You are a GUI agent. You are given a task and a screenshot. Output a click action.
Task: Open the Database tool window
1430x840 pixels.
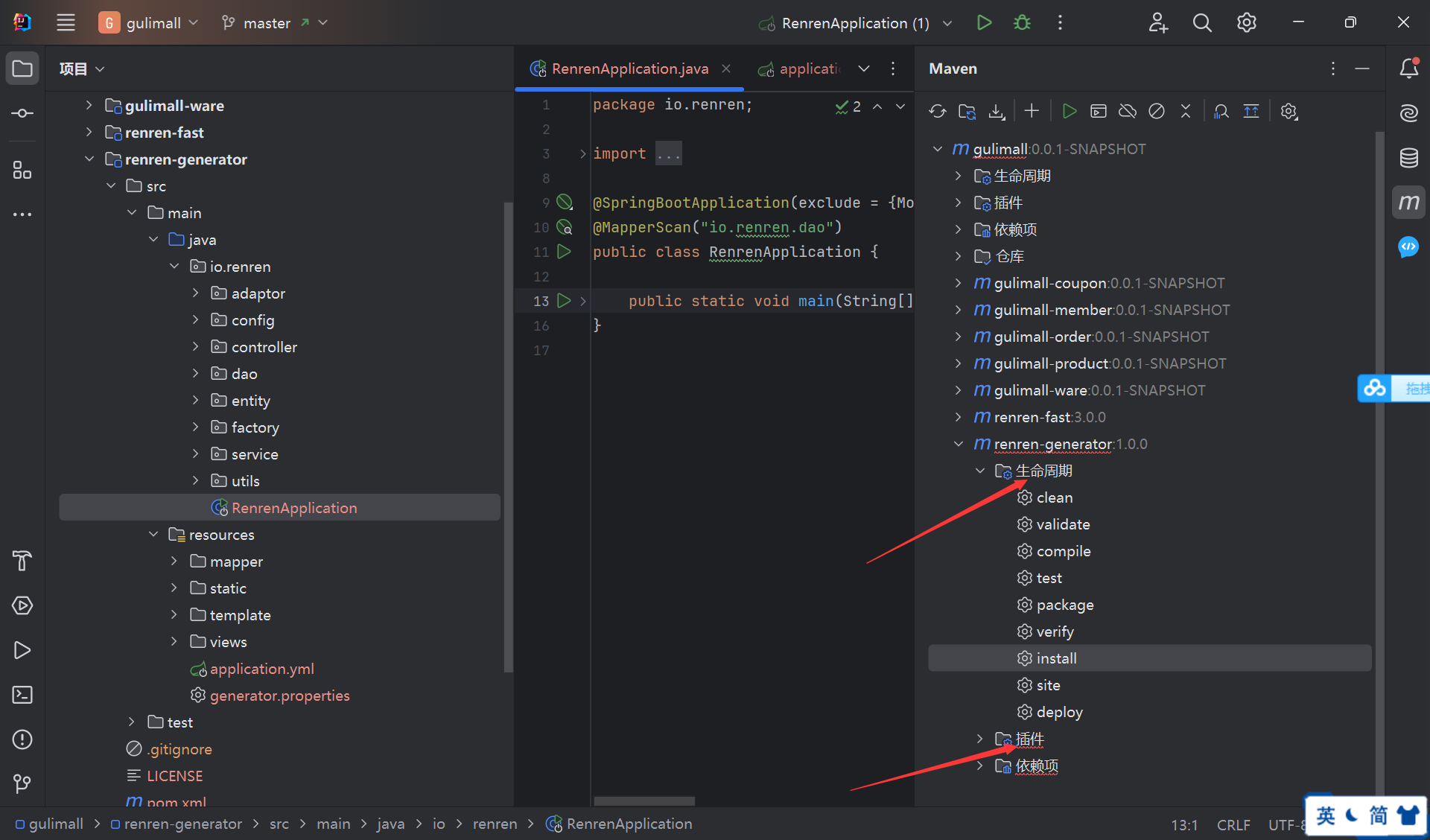coord(1408,158)
